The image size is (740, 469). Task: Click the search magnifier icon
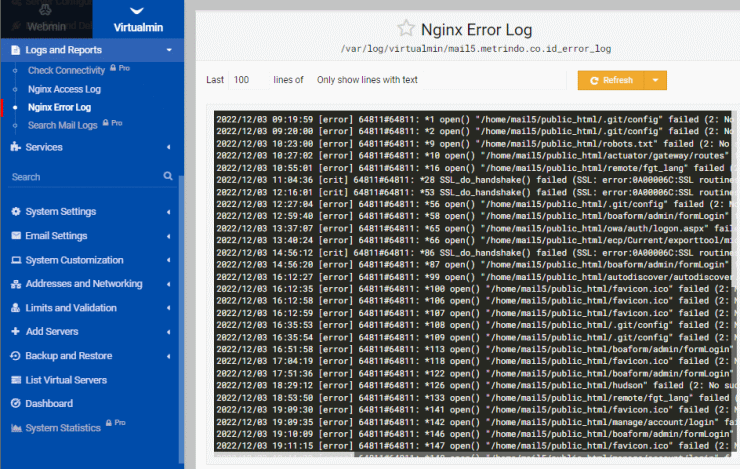point(168,176)
